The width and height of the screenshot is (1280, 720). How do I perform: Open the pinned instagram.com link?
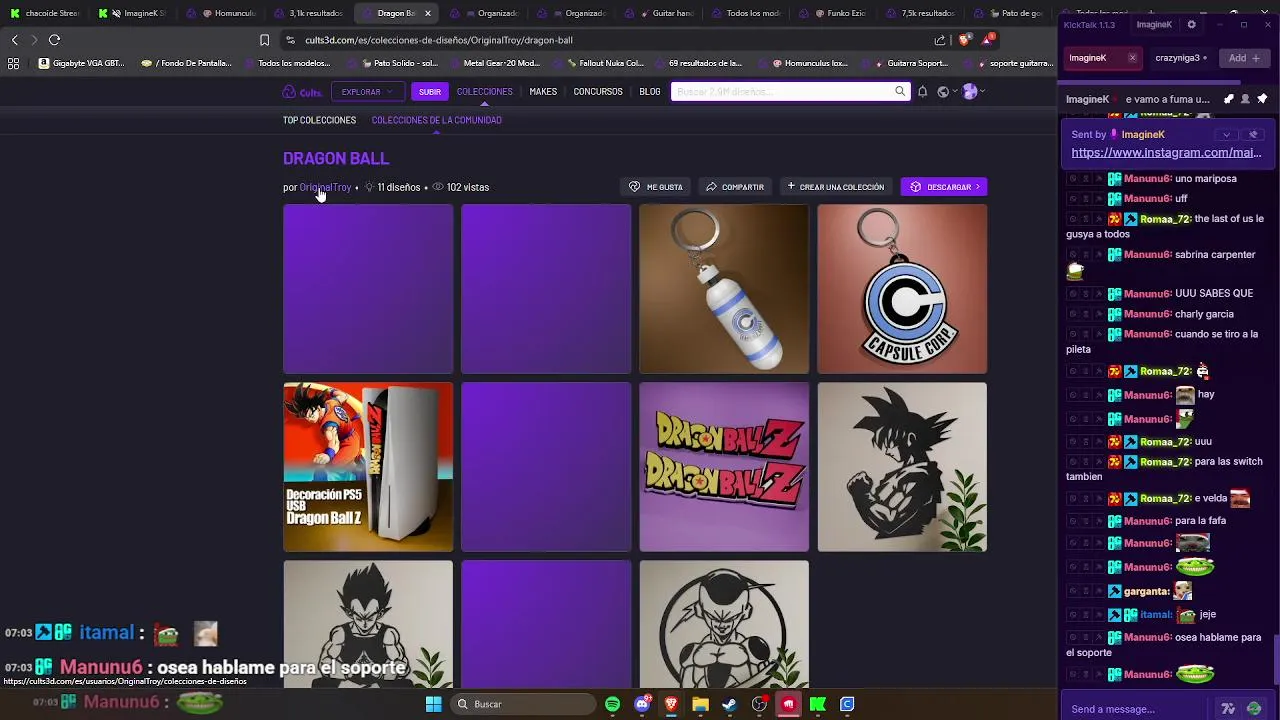1166,153
